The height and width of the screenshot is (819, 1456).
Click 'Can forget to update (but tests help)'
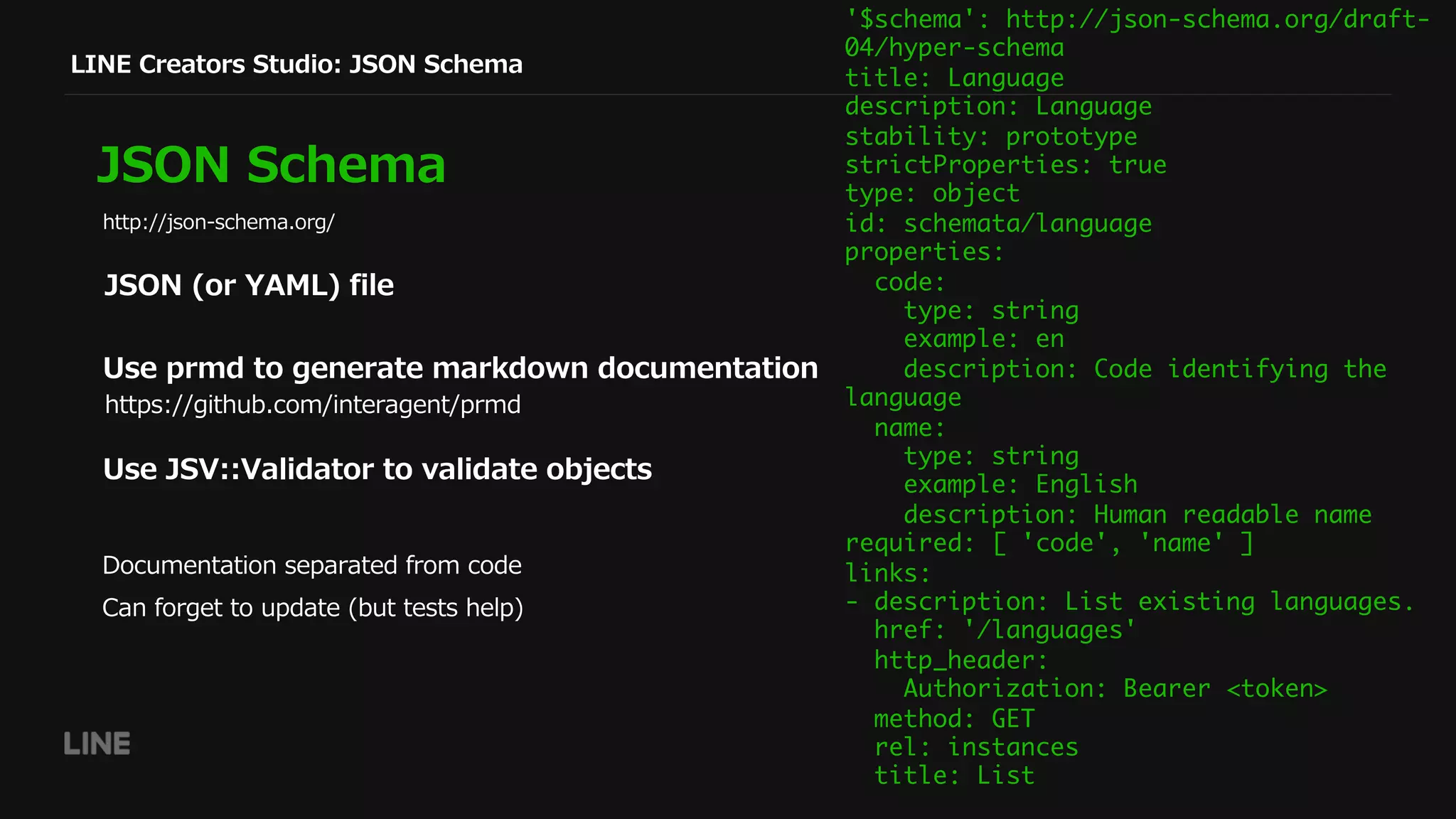pyautogui.click(x=313, y=609)
